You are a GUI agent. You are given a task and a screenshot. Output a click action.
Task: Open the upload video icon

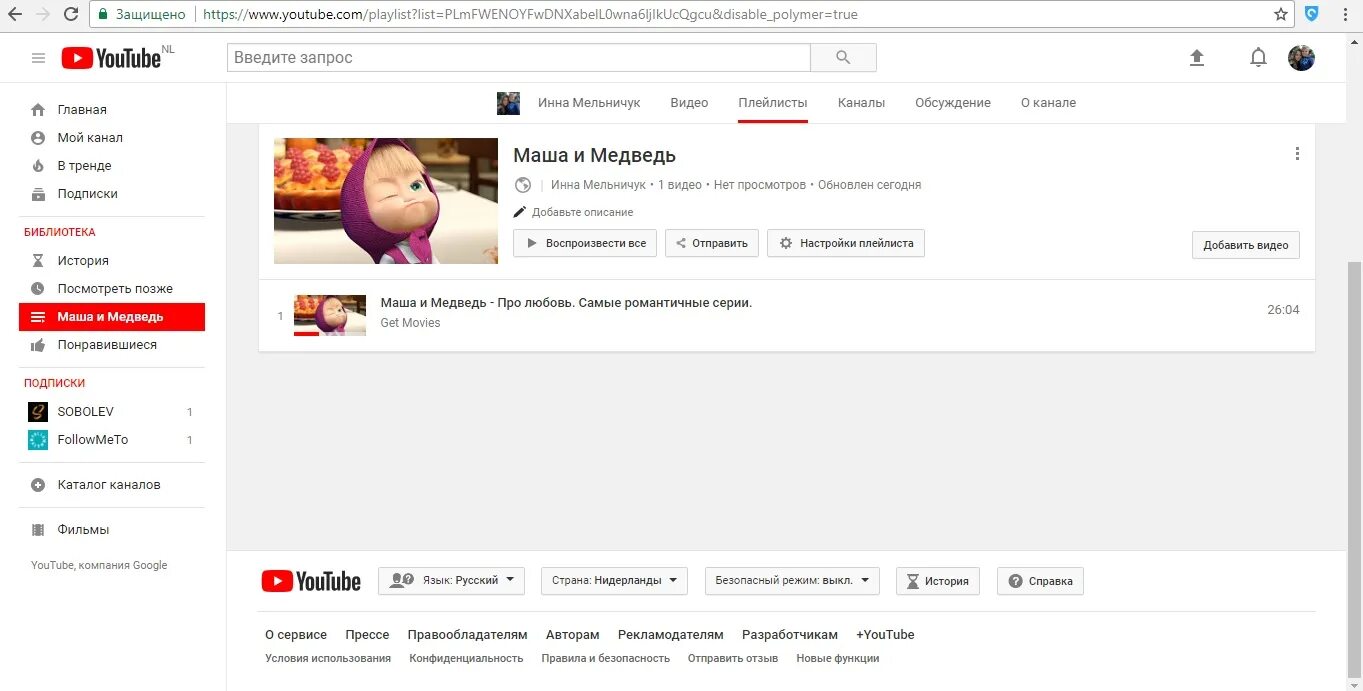1196,58
